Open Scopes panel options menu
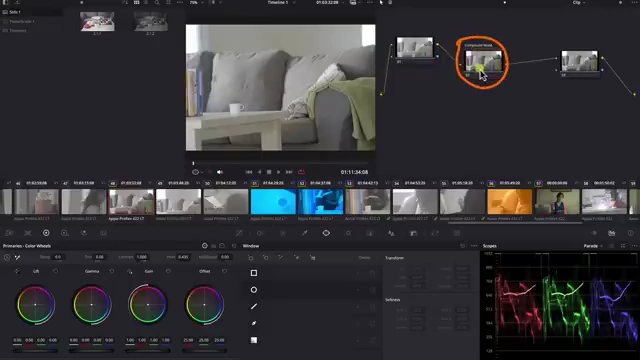This screenshot has width=640, height=360. tap(634, 246)
